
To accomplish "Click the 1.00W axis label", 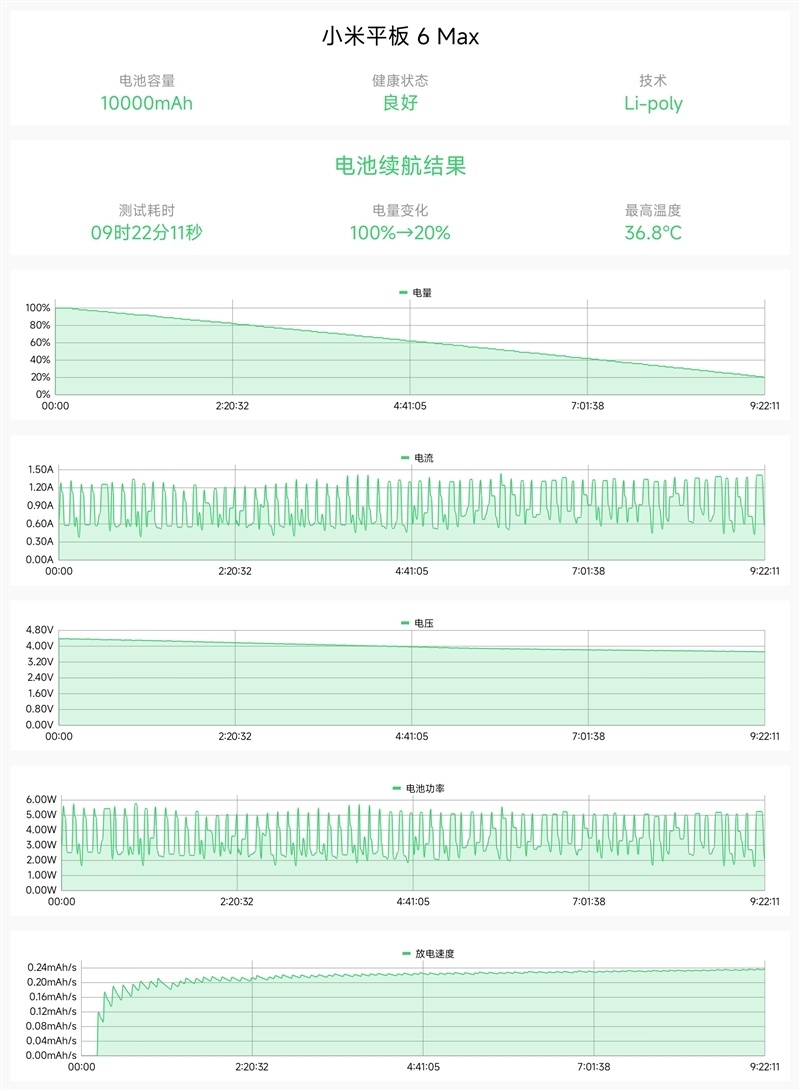I will click(41, 875).
